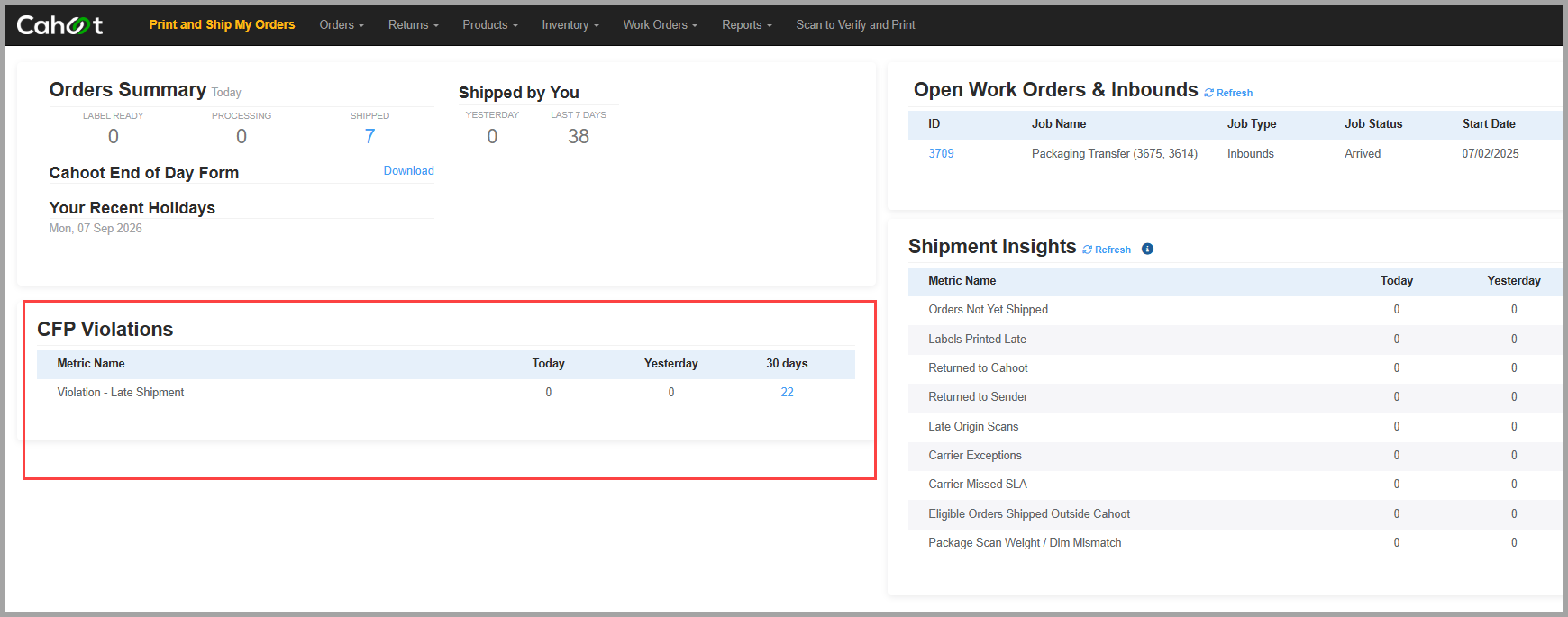Click Last 7 Days value 38
The height and width of the screenshot is (617, 1568).
tap(579, 136)
